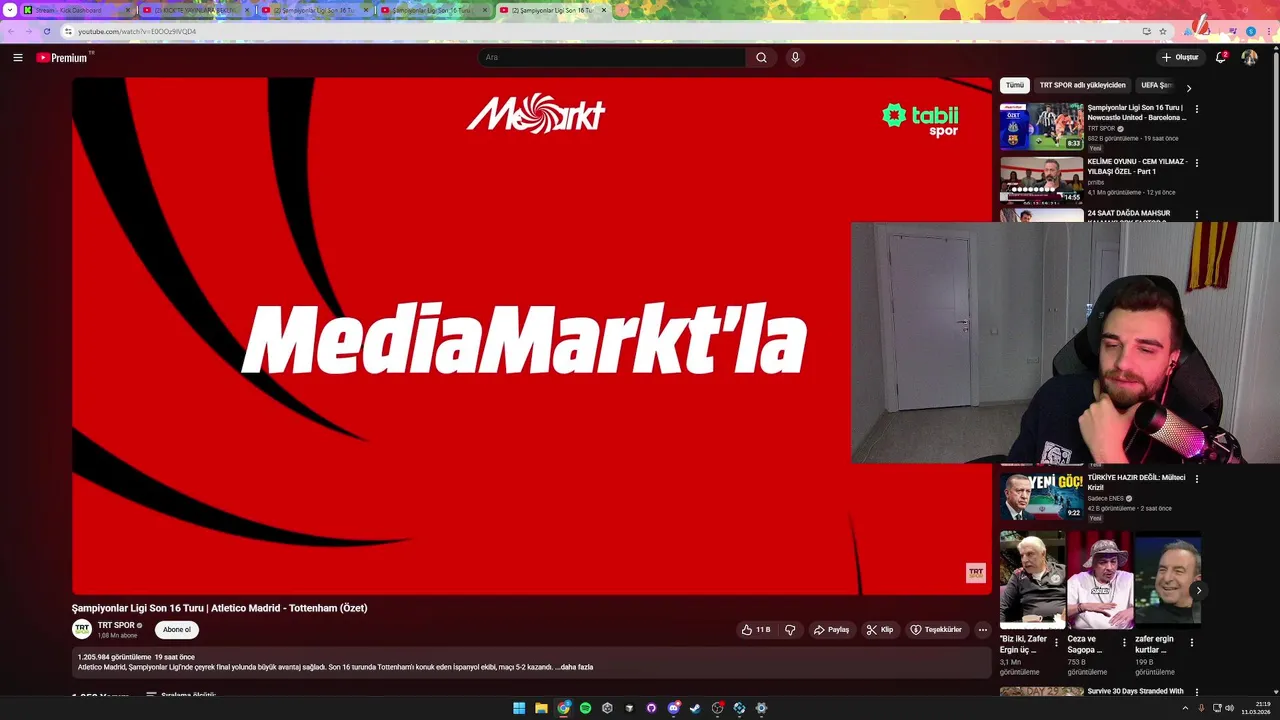1280x720 pixels.
Task: Expand the Oluştur create menu
Action: click(1180, 57)
